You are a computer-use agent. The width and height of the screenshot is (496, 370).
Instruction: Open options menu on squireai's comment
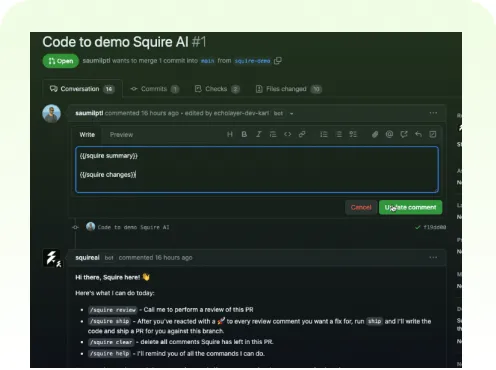pyautogui.click(x=433, y=257)
